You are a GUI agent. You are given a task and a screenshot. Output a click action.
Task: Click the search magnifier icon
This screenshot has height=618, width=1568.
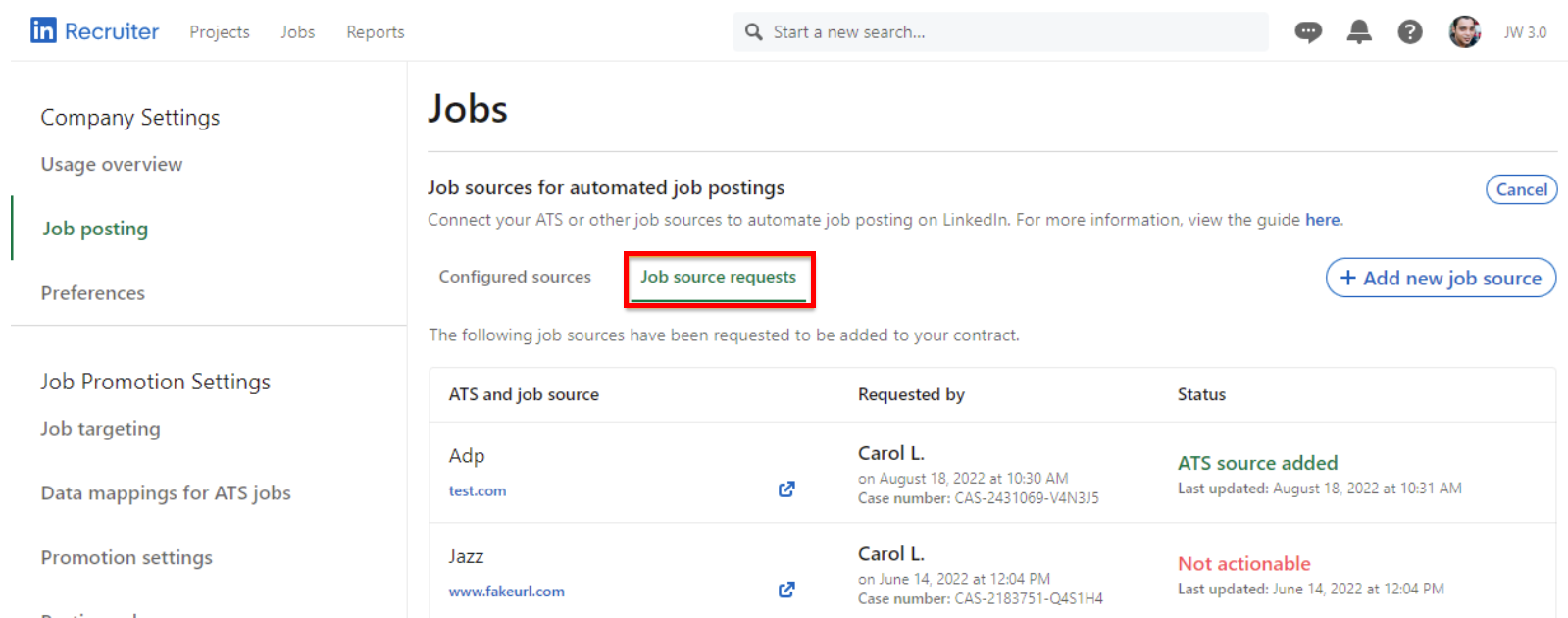point(753,32)
